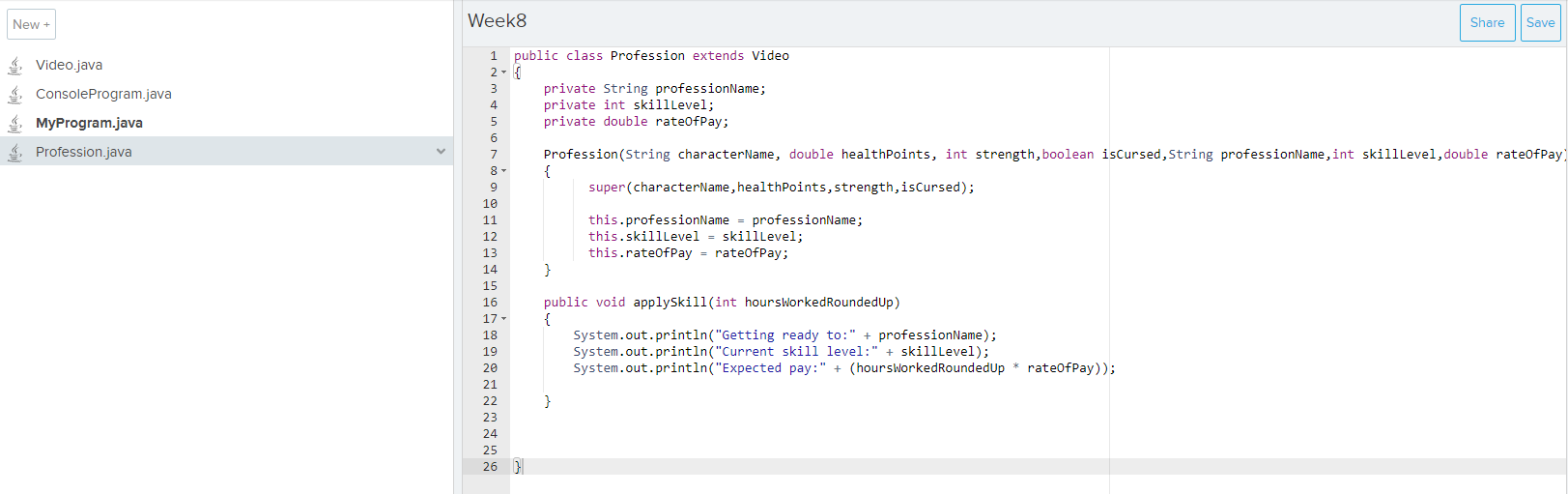Click the Share button
This screenshot has width=1568, height=494.
pyautogui.click(x=1487, y=22)
